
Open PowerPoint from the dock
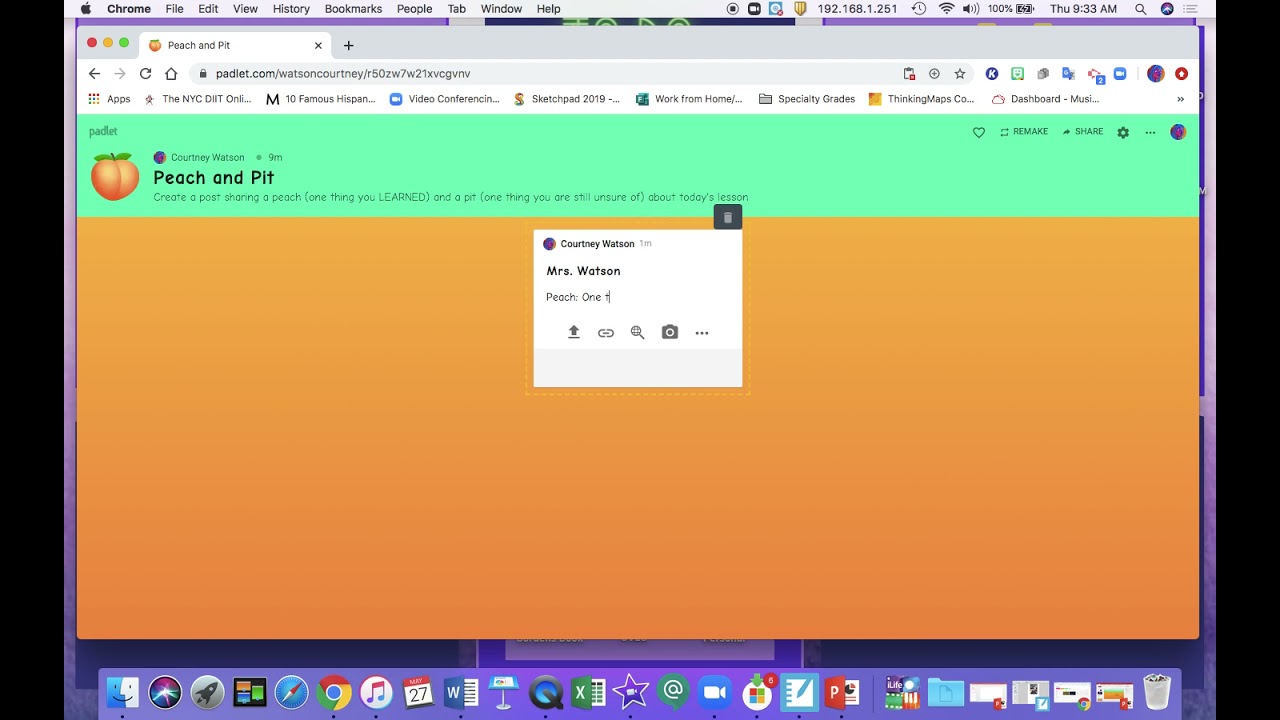click(842, 692)
